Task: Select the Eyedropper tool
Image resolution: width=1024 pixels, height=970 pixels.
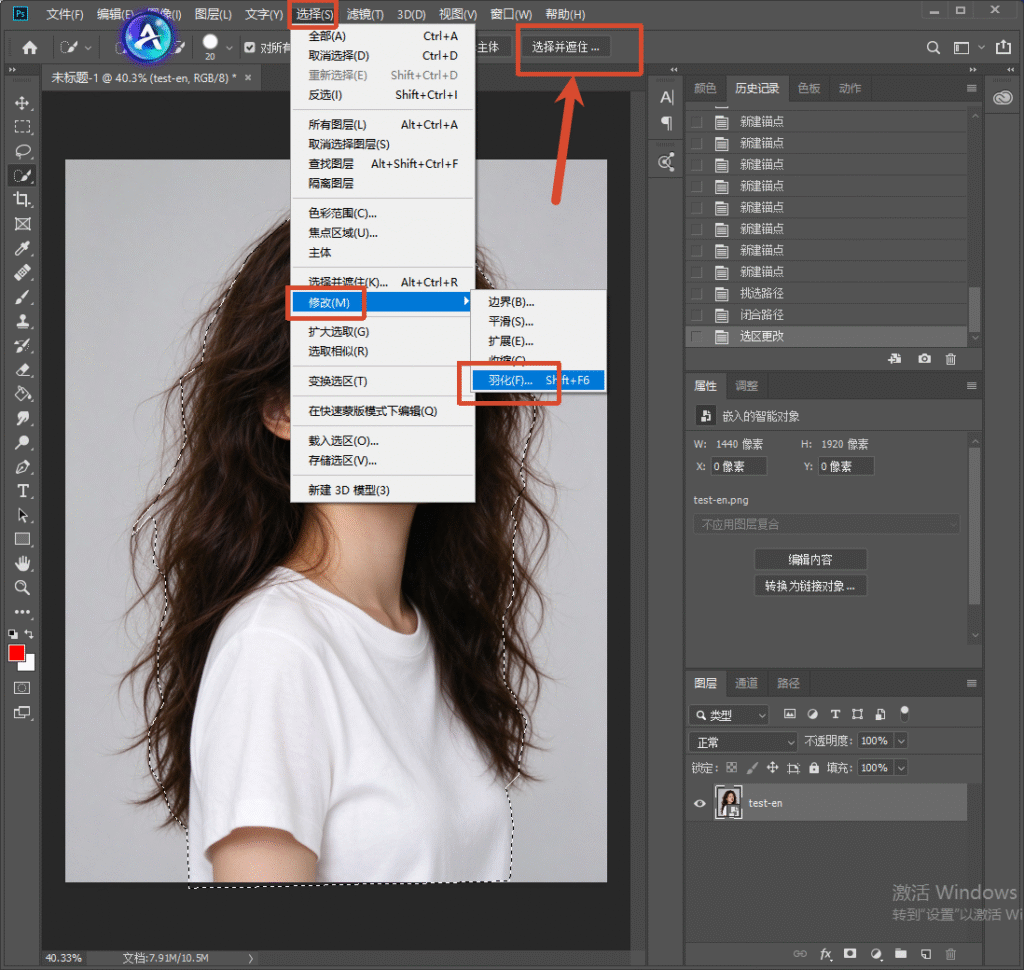Action: coord(22,248)
